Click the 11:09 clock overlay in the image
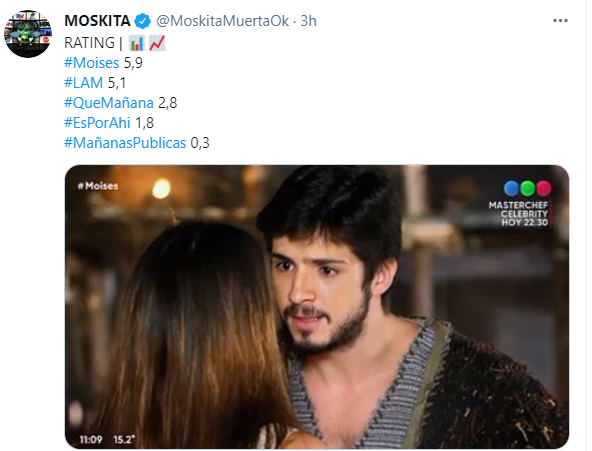 coord(91,439)
